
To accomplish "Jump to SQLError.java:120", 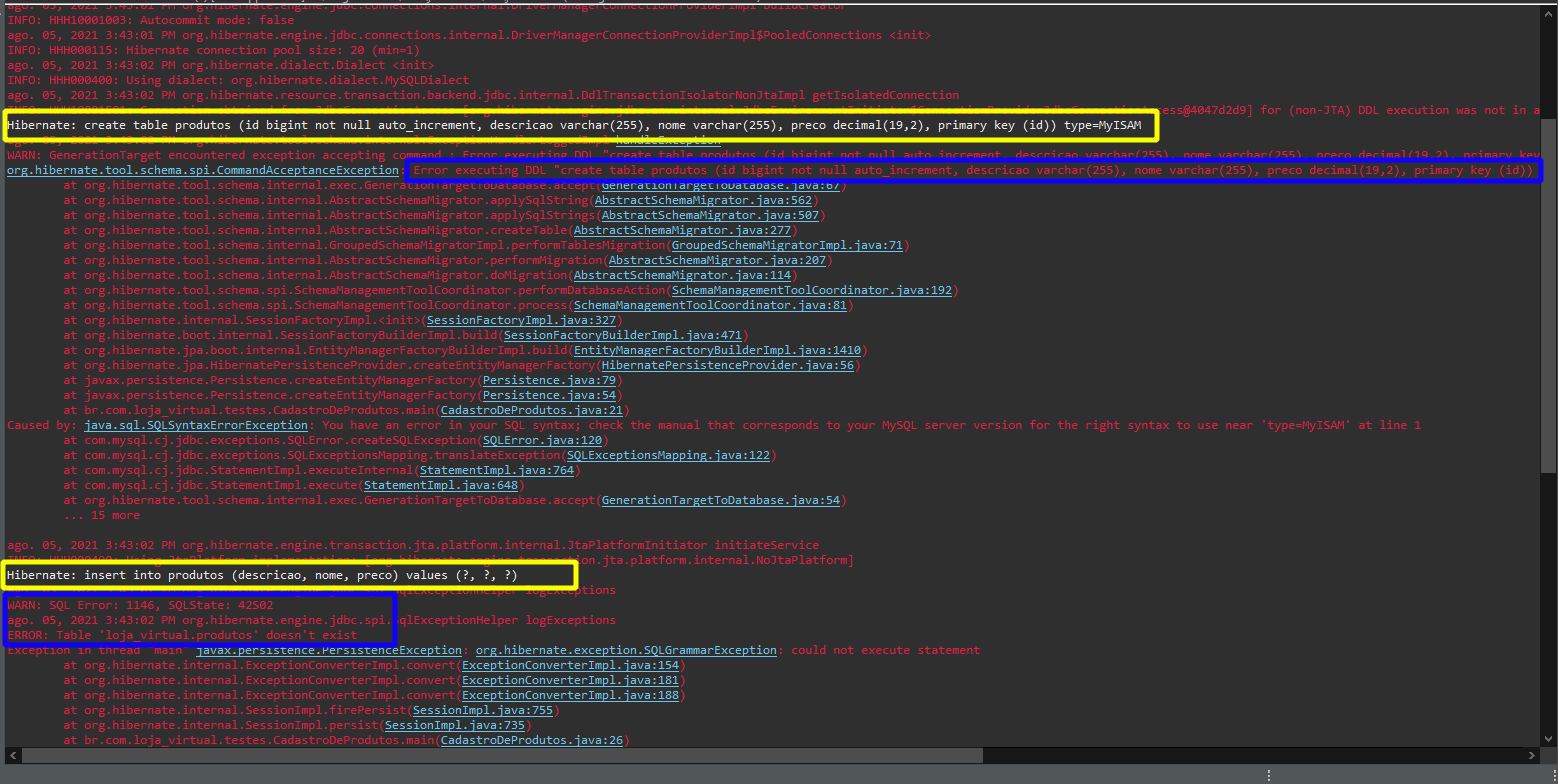I will click(542, 441).
